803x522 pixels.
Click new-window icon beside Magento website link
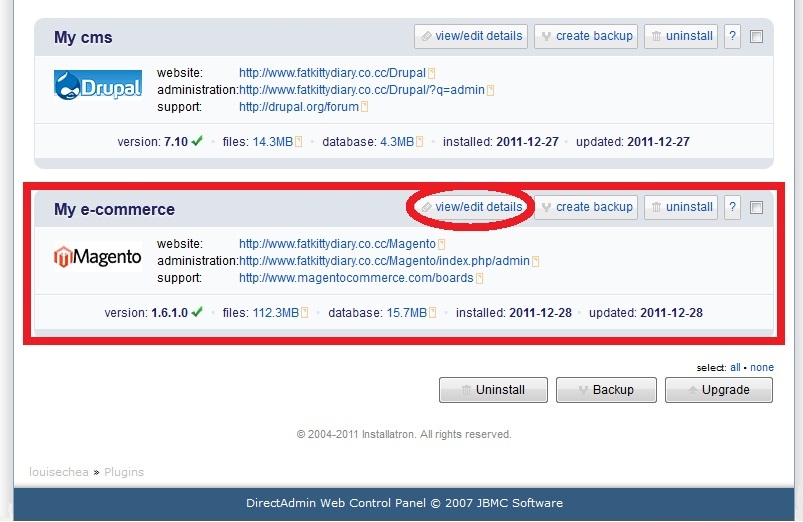[x=441, y=244]
